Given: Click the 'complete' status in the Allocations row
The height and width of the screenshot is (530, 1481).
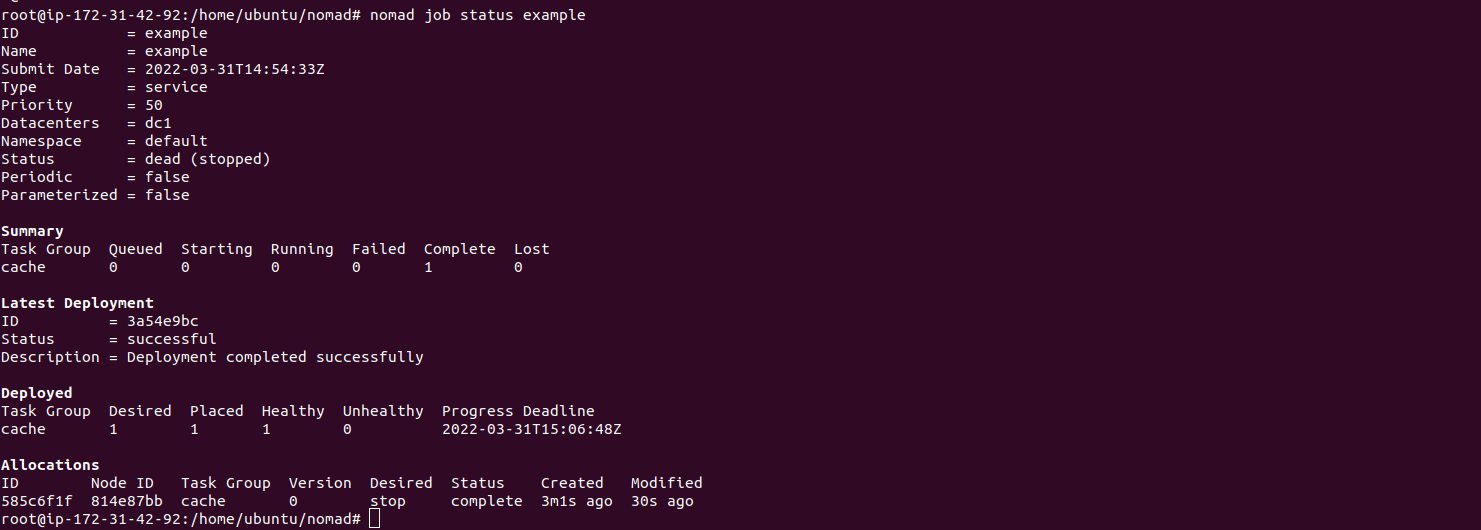Looking at the screenshot, I should point(487,501).
